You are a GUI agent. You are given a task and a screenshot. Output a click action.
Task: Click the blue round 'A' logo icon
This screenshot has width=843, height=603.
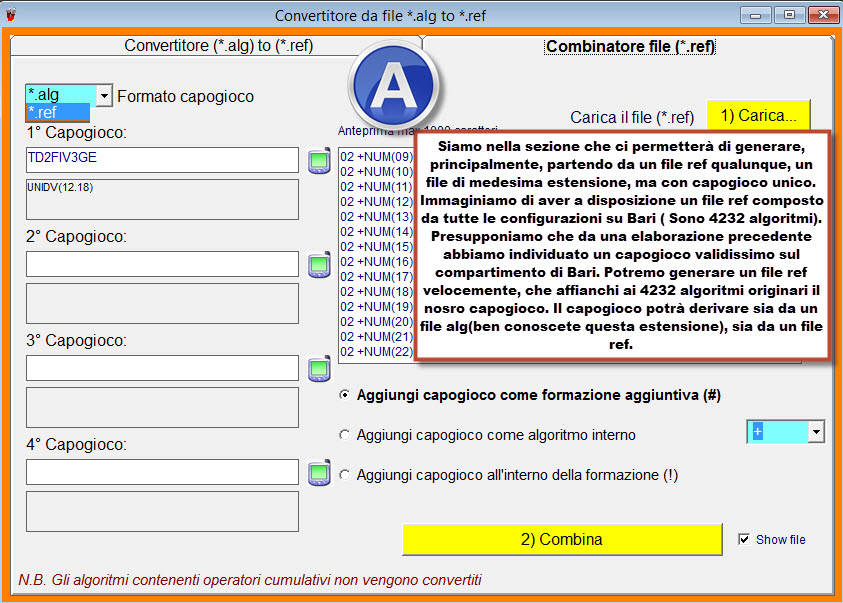coord(394,86)
